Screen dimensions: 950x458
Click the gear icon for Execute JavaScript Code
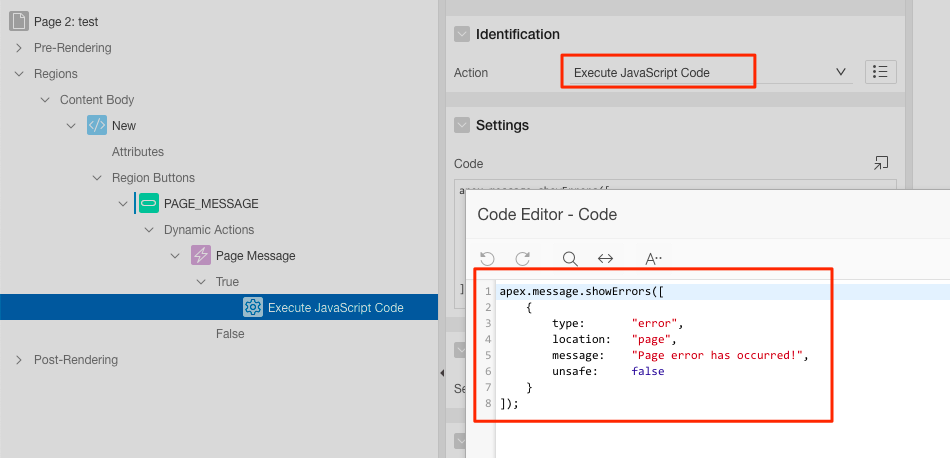pyautogui.click(x=253, y=307)
